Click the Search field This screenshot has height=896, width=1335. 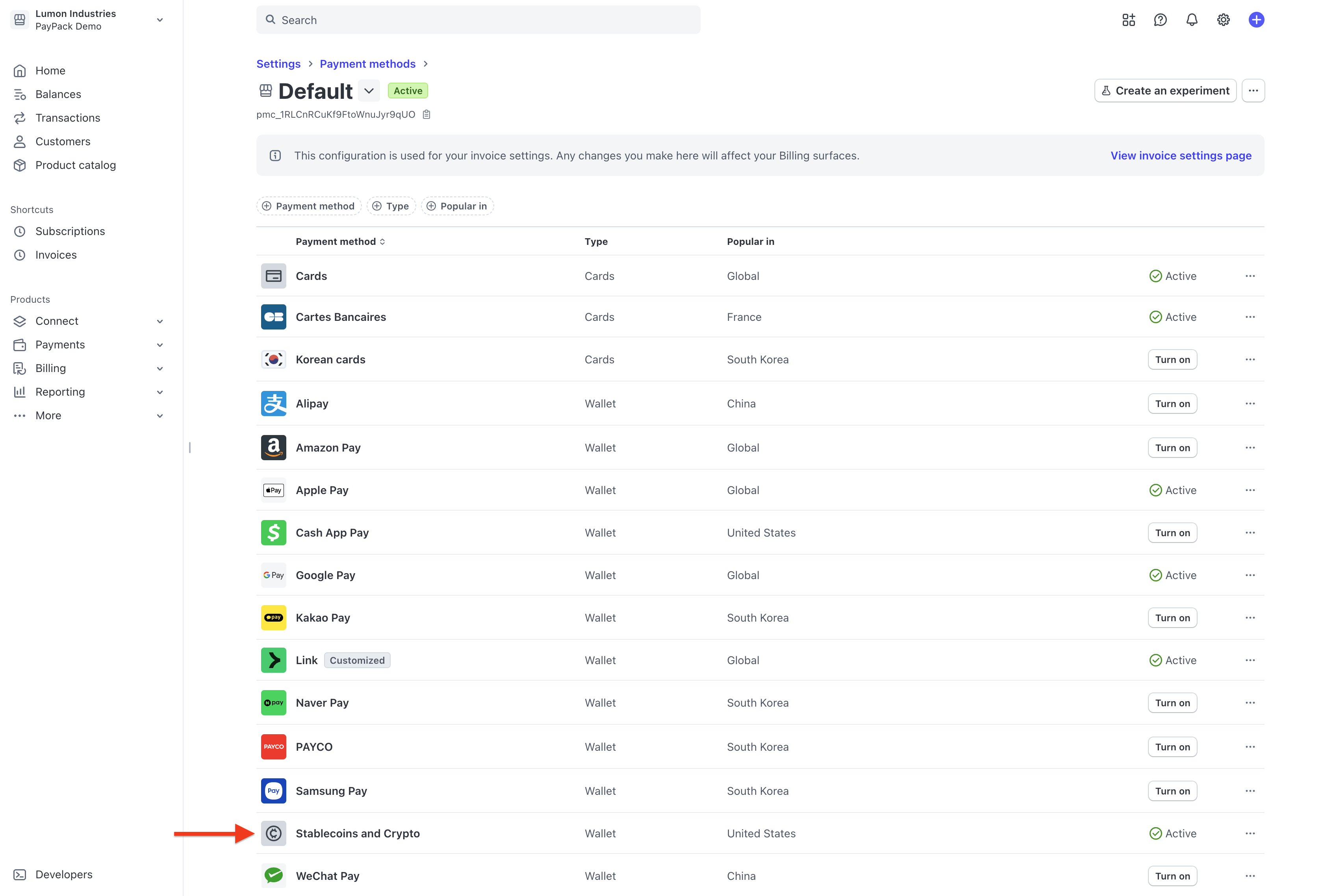(x=478, y=20)
